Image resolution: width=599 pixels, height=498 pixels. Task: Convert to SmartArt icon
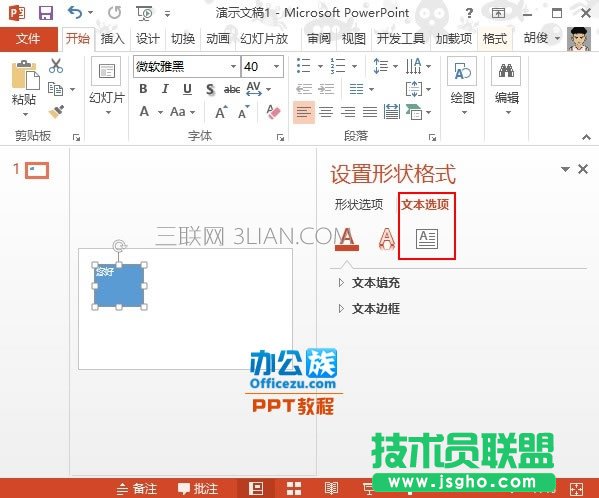tap(418, 112)
